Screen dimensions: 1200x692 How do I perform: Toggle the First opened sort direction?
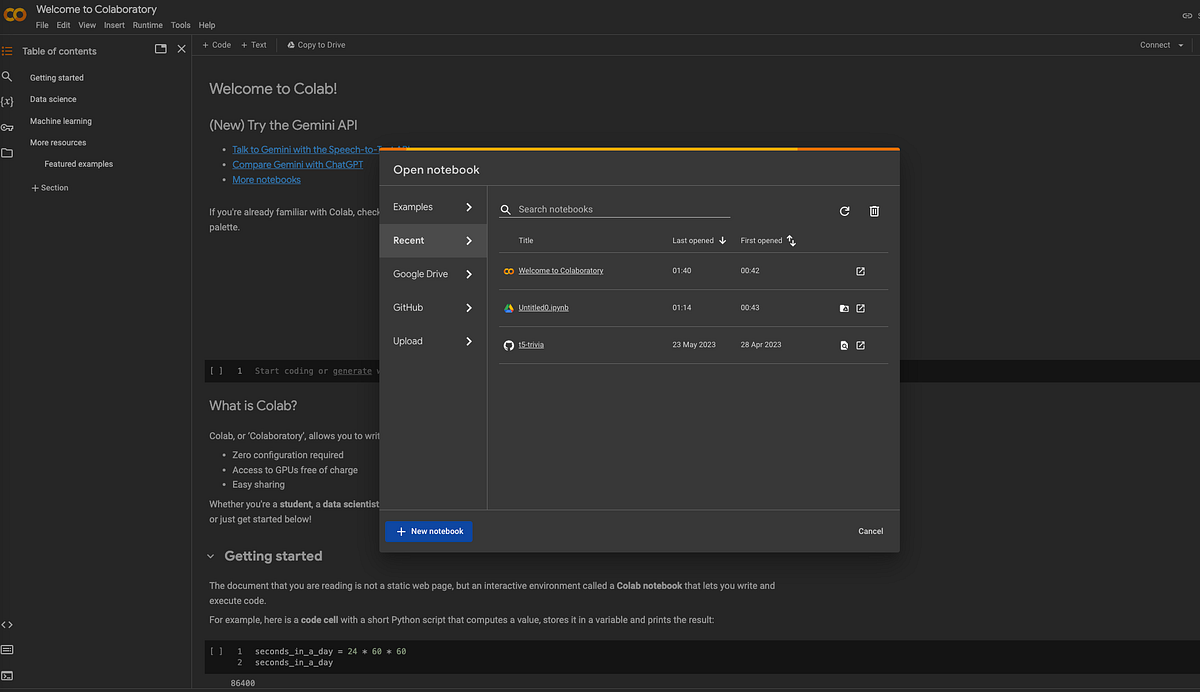[791, 240]
